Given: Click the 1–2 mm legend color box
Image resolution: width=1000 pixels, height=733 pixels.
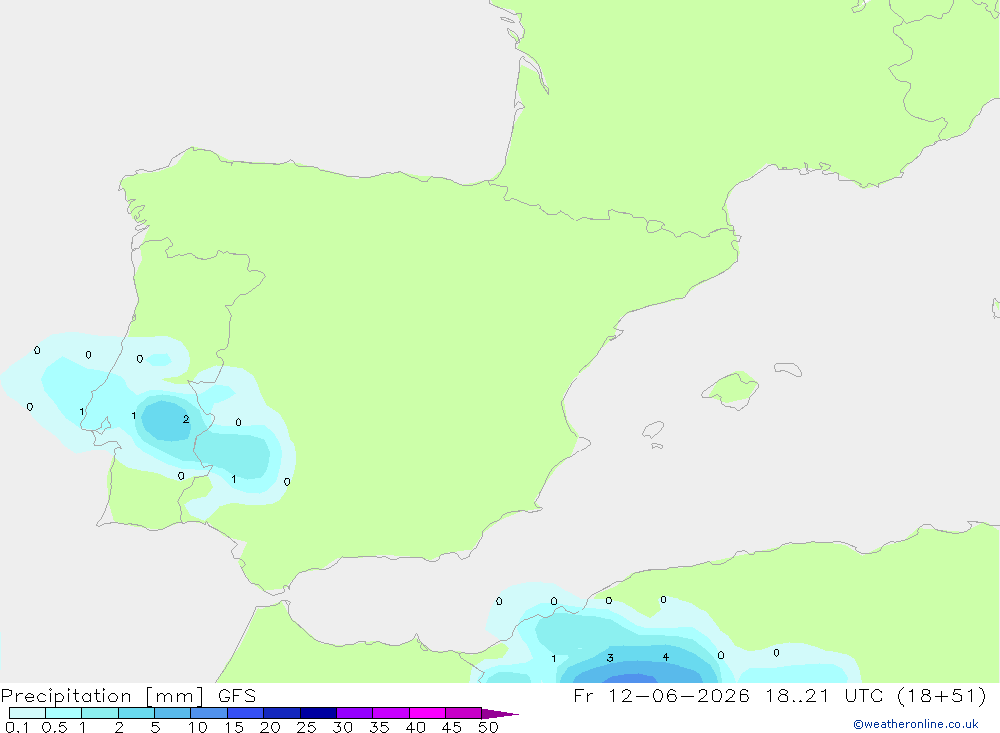Looking at the screenshot, I should pyautogui.click(x=100, y=713).
